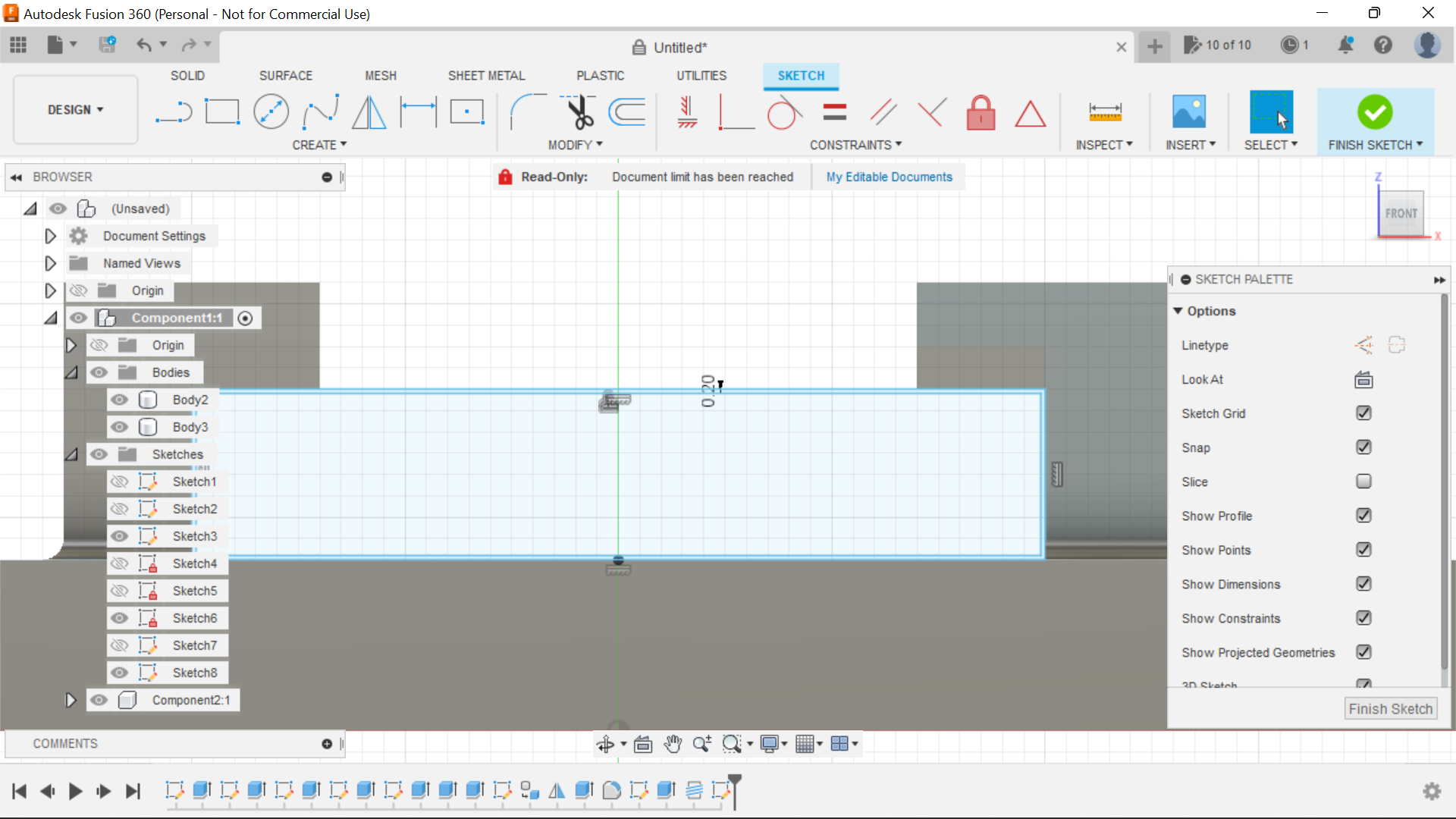Open the CONSTRAINTS dropdown menu
Screen dimensions: 1456x819
tap(856, 145)
